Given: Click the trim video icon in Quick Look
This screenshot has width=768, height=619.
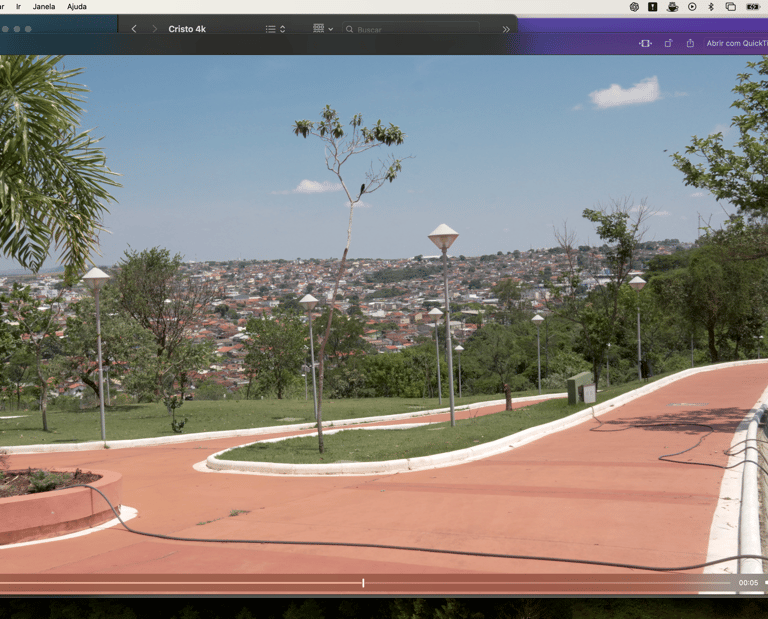Looking at the screenshot, I should [x=645, y=44].
